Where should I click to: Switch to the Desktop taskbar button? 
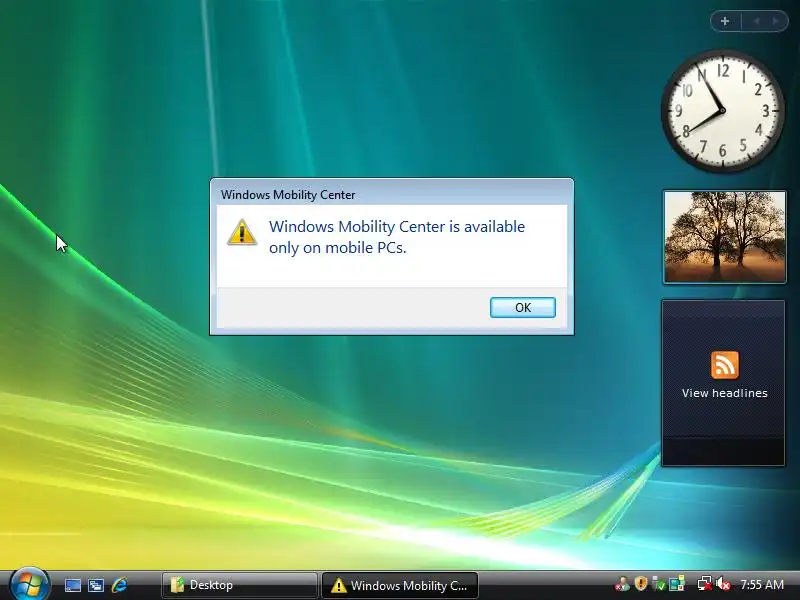point(239,585)
